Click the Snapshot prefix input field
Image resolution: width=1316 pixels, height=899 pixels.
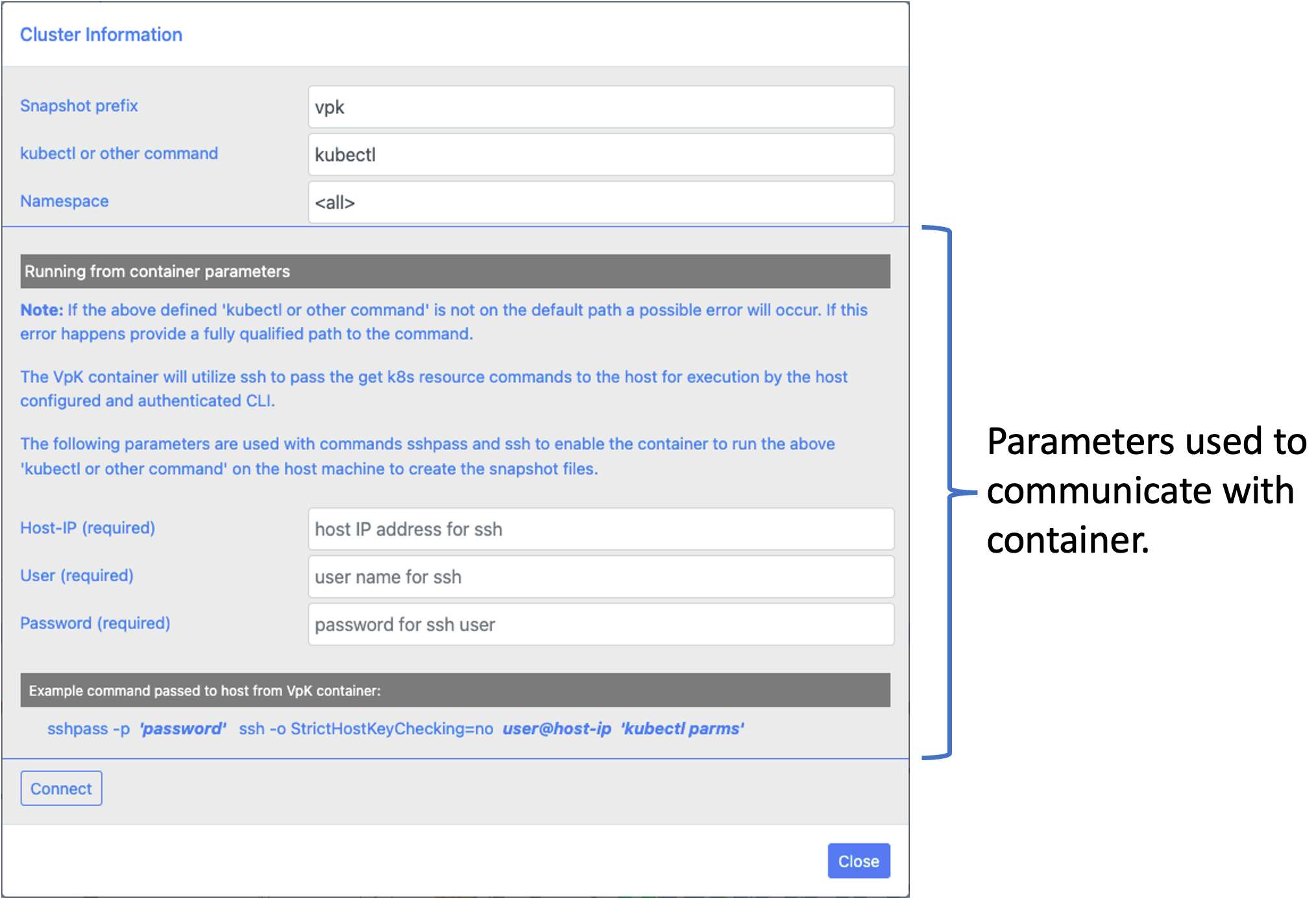[x=600, y=107]
